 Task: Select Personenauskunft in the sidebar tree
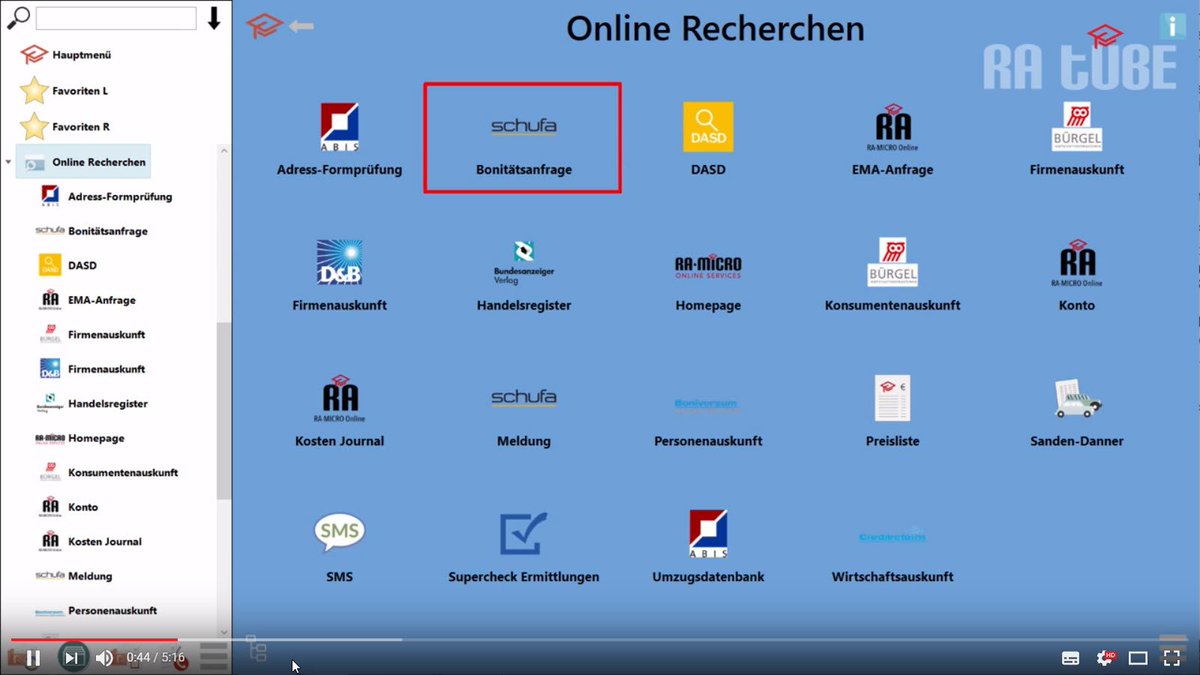[98, 610]
